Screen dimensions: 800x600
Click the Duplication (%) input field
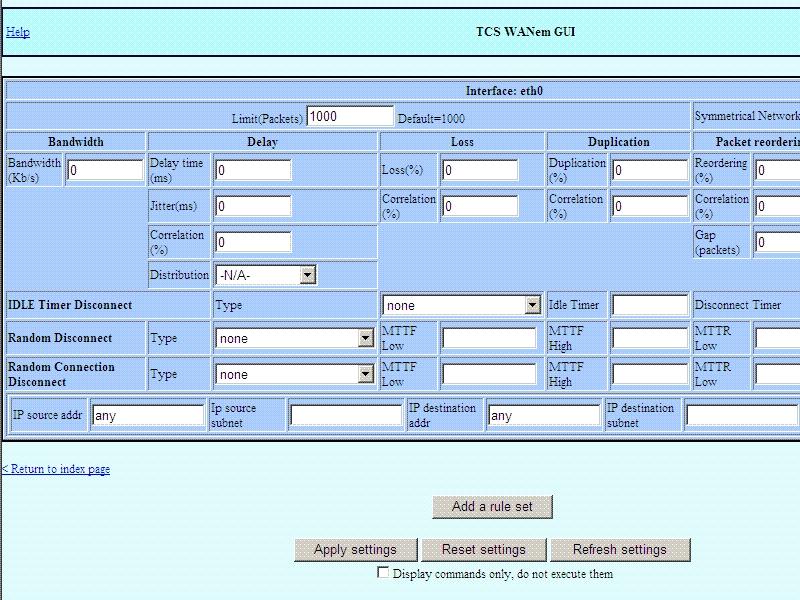coord(650,170)
